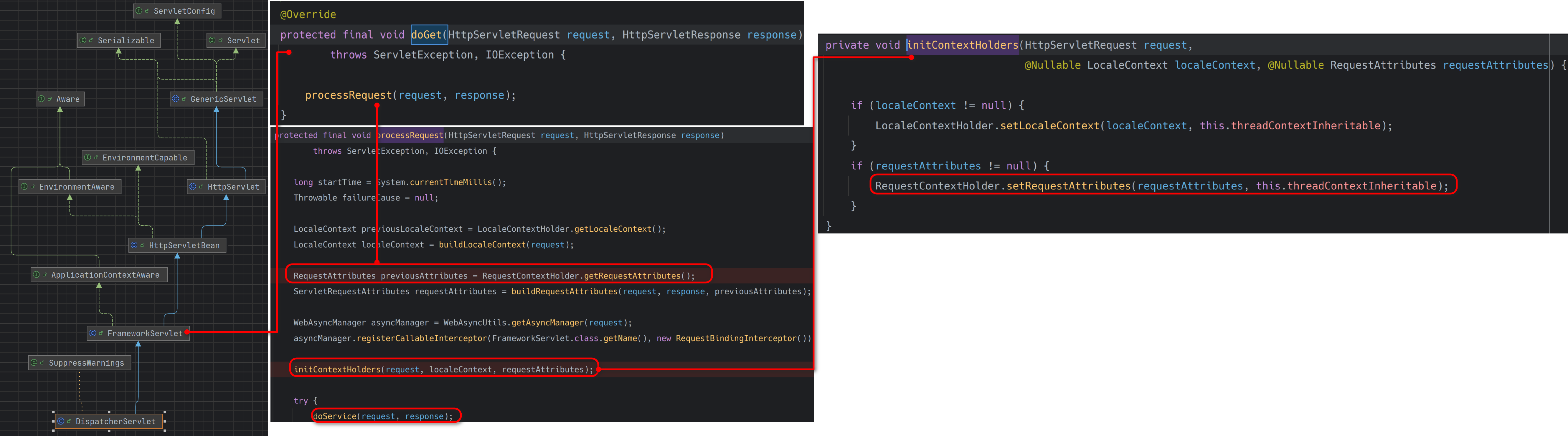
Task: Select the SuppressWarnings label in diagram
Action: click(86, 362)
